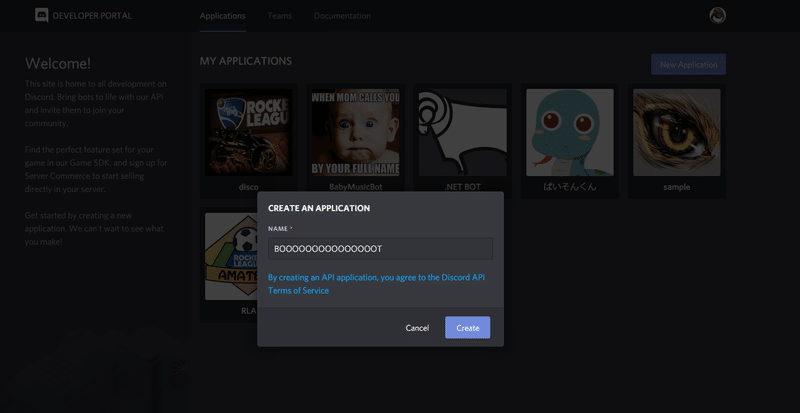This screenshot has width=800, height=413.
Task: Open the Applications tab
Action: tap(222, 16)
